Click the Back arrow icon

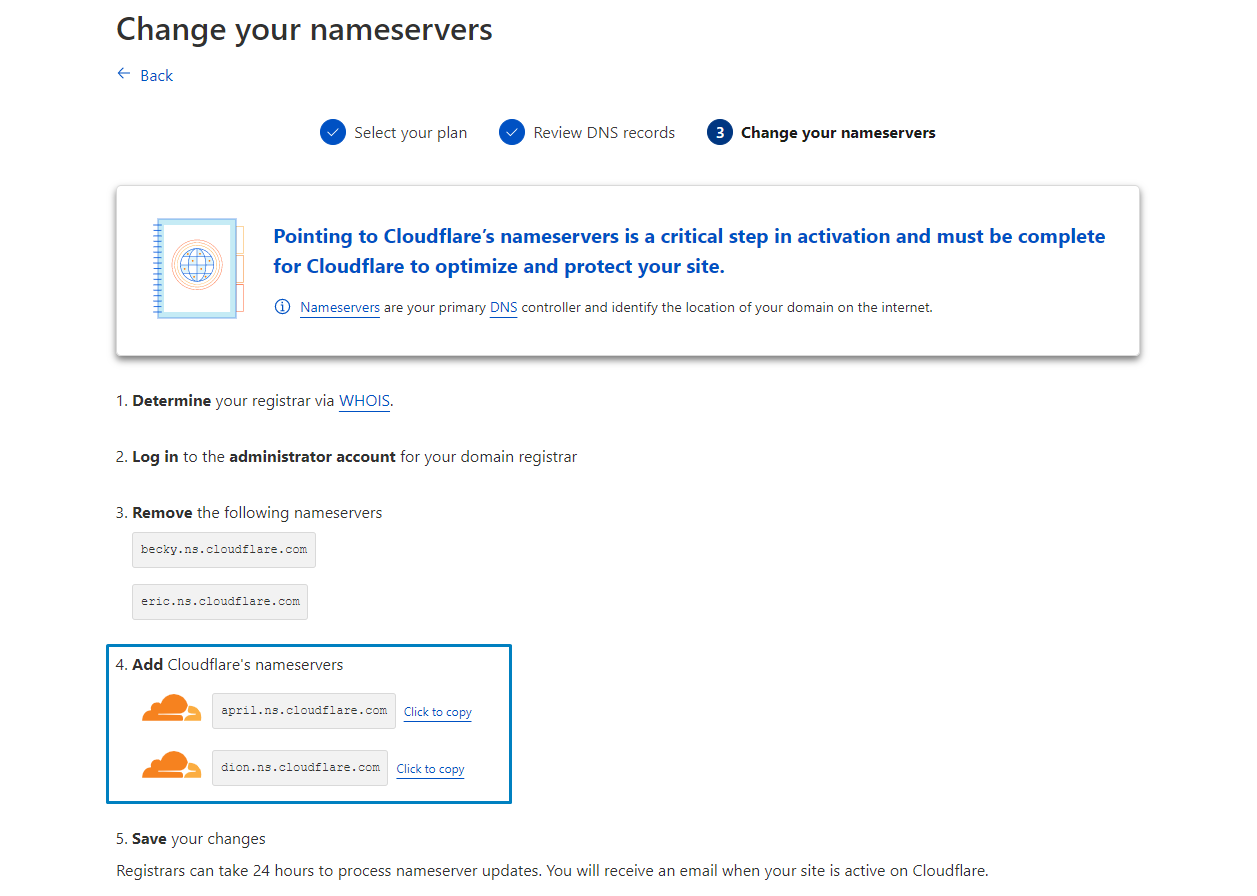[124, 74]
